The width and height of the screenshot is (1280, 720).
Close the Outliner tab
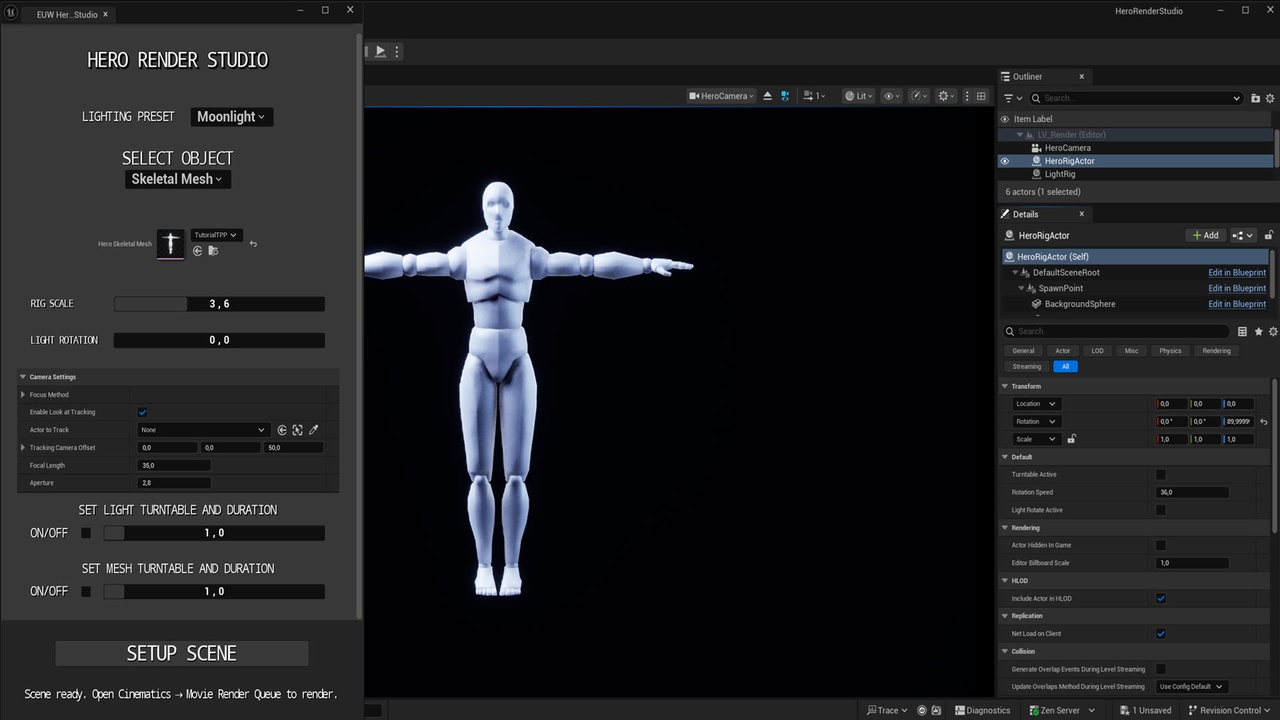[x=1081, y=76]
